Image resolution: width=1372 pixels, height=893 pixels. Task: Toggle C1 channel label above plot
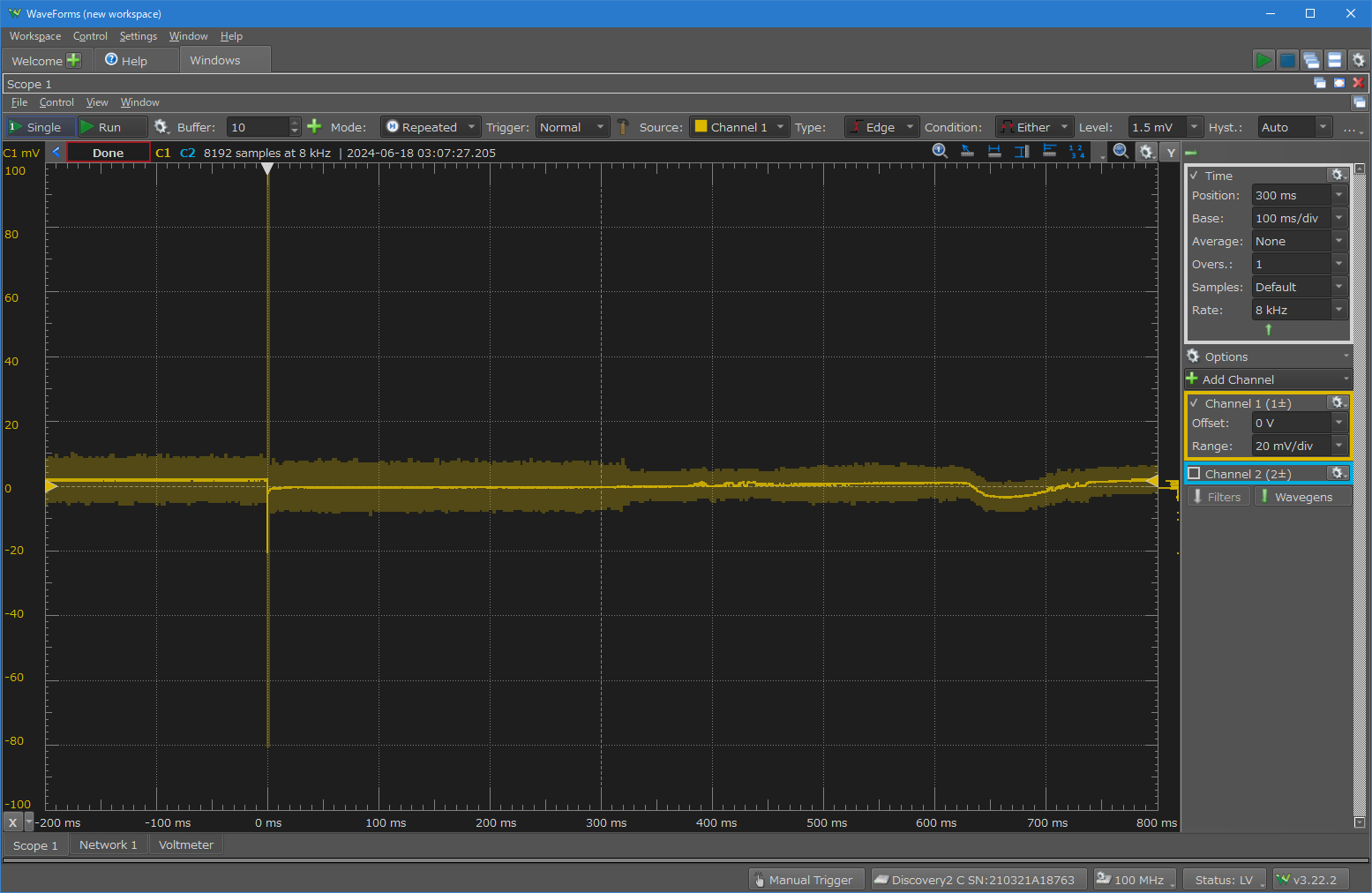tap(163, 153)
